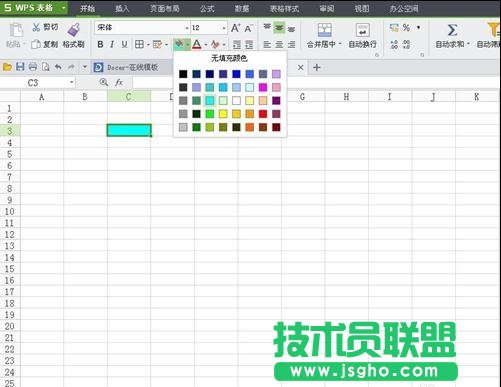
Task: Select the magenta fill color swatch
Action: [x=263, y=87]
